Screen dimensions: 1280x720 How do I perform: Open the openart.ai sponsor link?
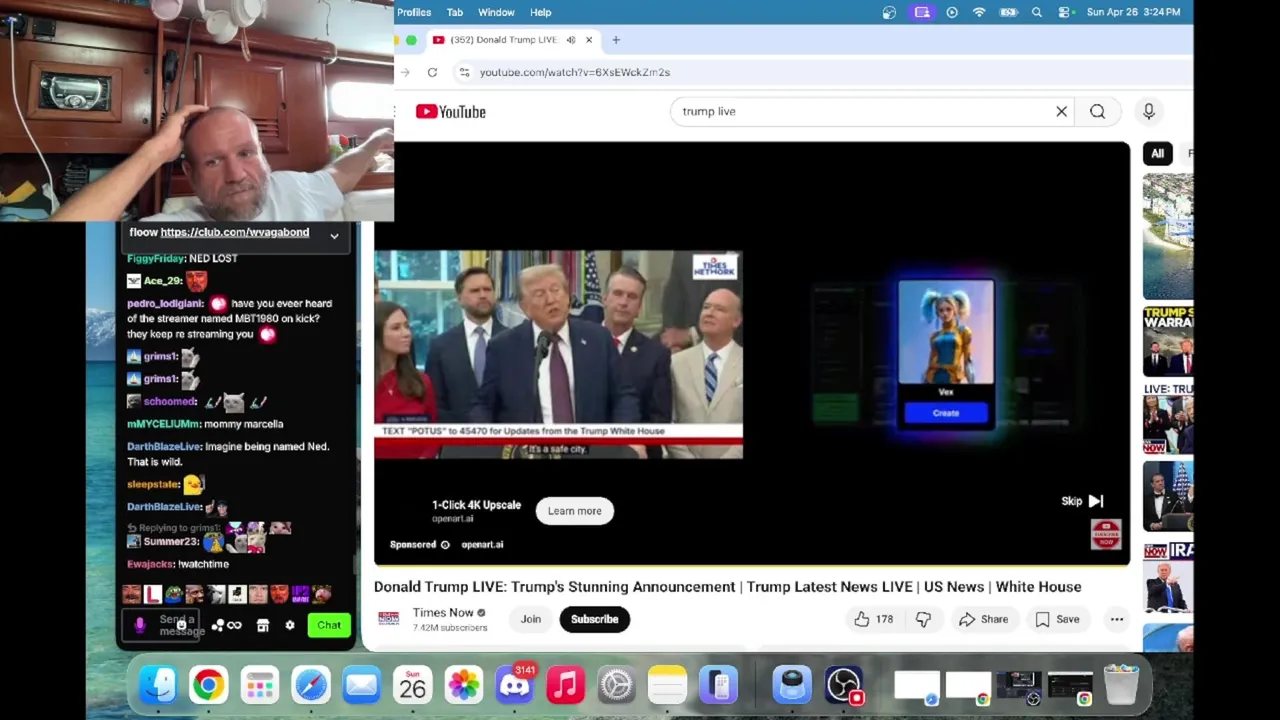tap(482, 545)
